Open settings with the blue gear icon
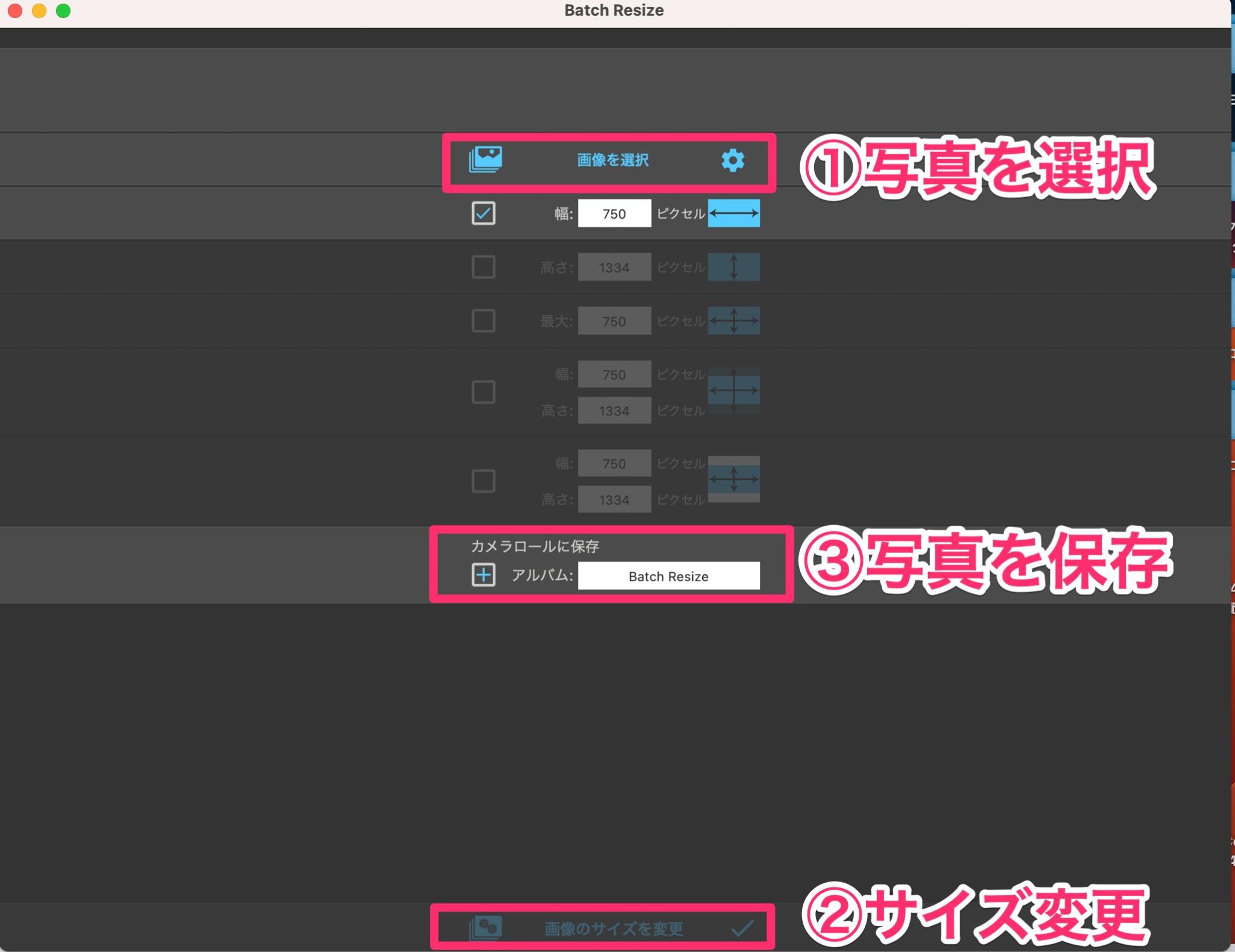This screenshot has width=1235, height=952. click(x=733, y=160)
